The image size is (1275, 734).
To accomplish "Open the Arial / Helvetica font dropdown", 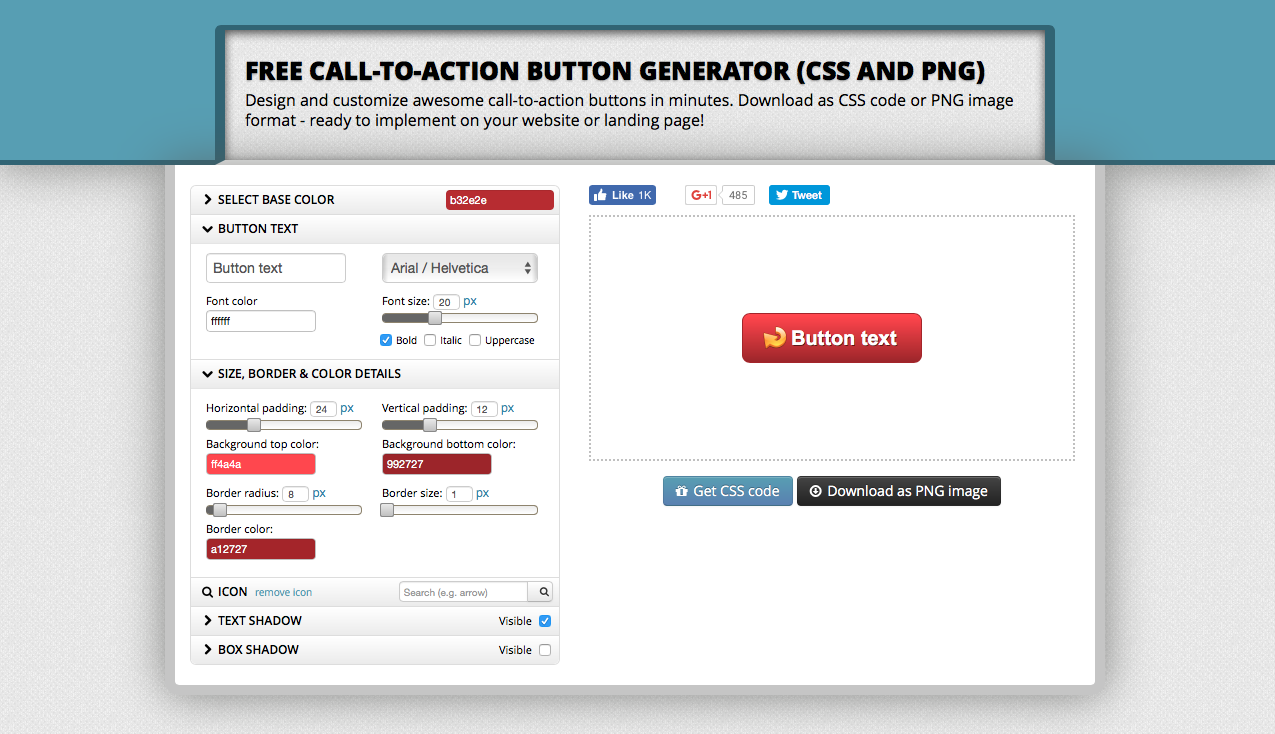I will [x=460, y=268].
